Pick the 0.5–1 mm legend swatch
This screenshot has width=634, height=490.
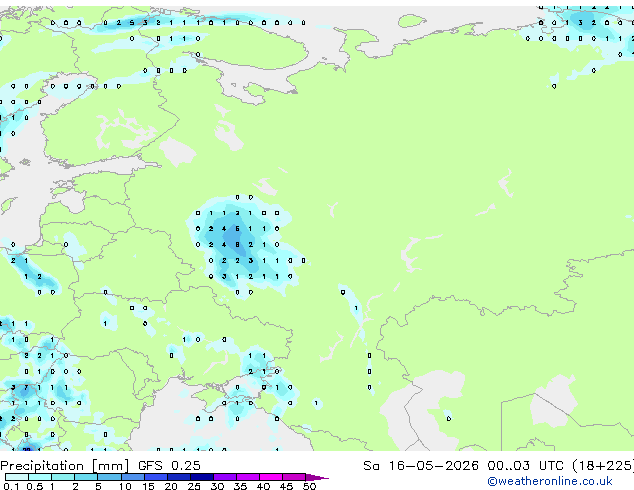point(40,477)
